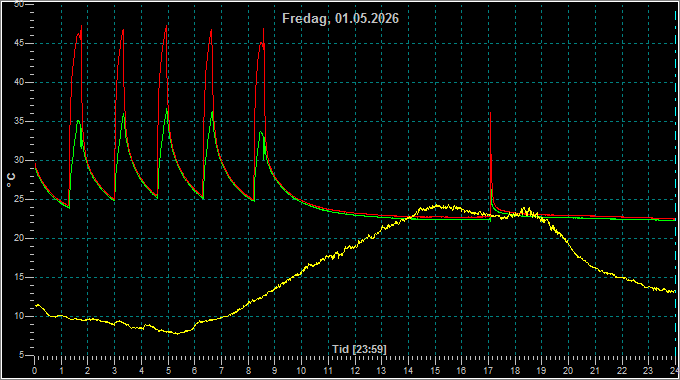This screenshot has height=380, width=680.
Task: Click the chart title Fredag, 01.05.2026
Action: 340,19
